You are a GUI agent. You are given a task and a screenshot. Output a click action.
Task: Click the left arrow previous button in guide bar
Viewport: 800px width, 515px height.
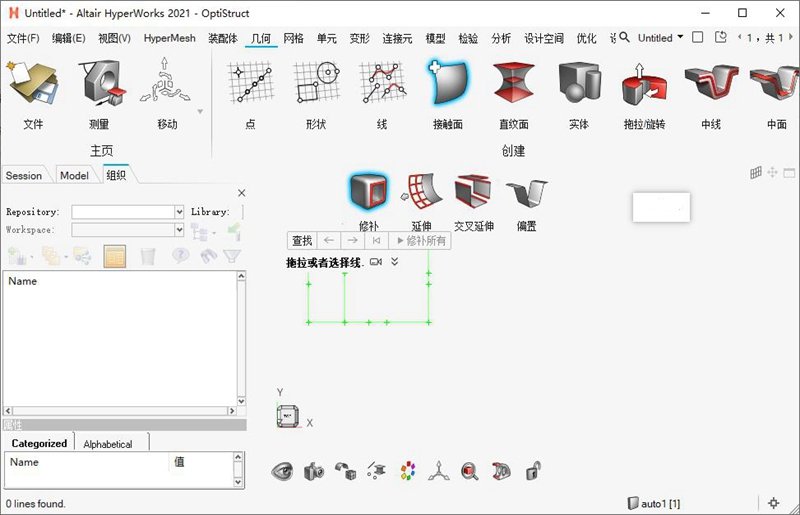[329, 240]
